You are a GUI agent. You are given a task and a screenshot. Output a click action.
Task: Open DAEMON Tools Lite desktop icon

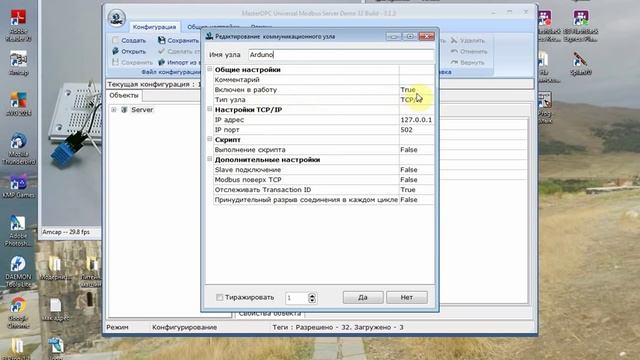[18, 271]
